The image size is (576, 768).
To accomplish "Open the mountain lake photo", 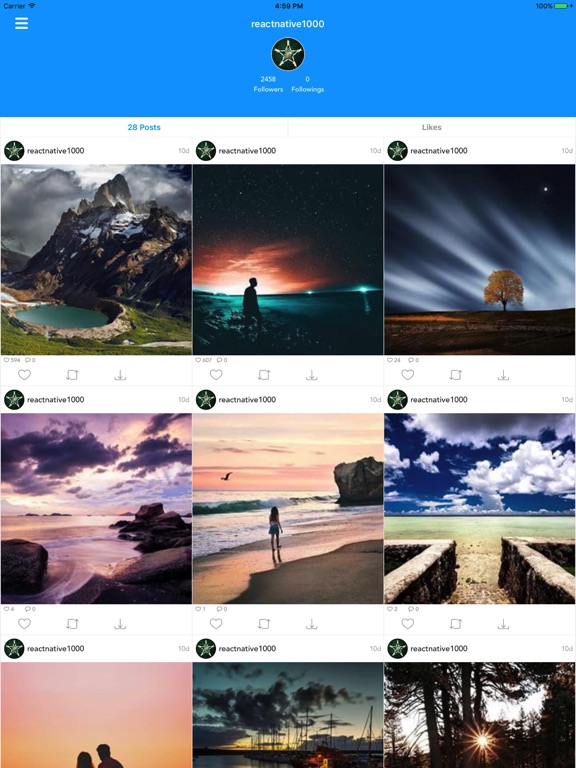I will [x=96, y=260].
